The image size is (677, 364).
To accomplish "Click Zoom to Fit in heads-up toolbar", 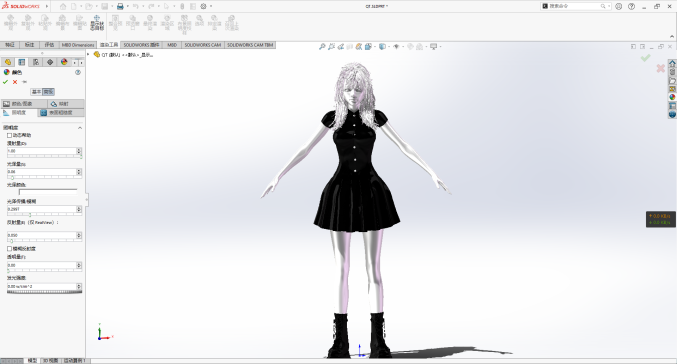I will pyautogui.click(x=322, y=47).
